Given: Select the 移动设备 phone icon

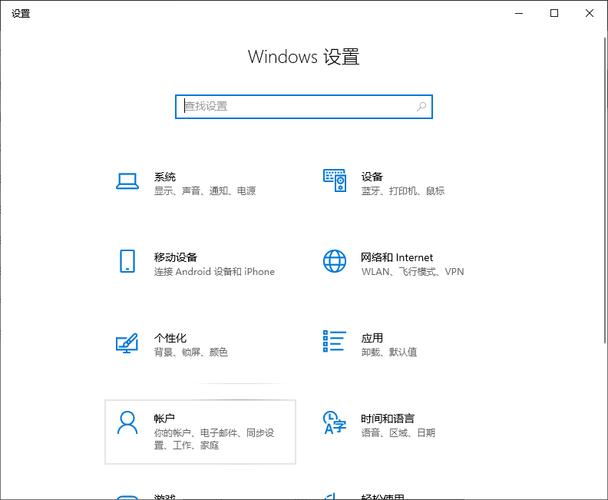Looking at the screenshot, I should point(127,261).
